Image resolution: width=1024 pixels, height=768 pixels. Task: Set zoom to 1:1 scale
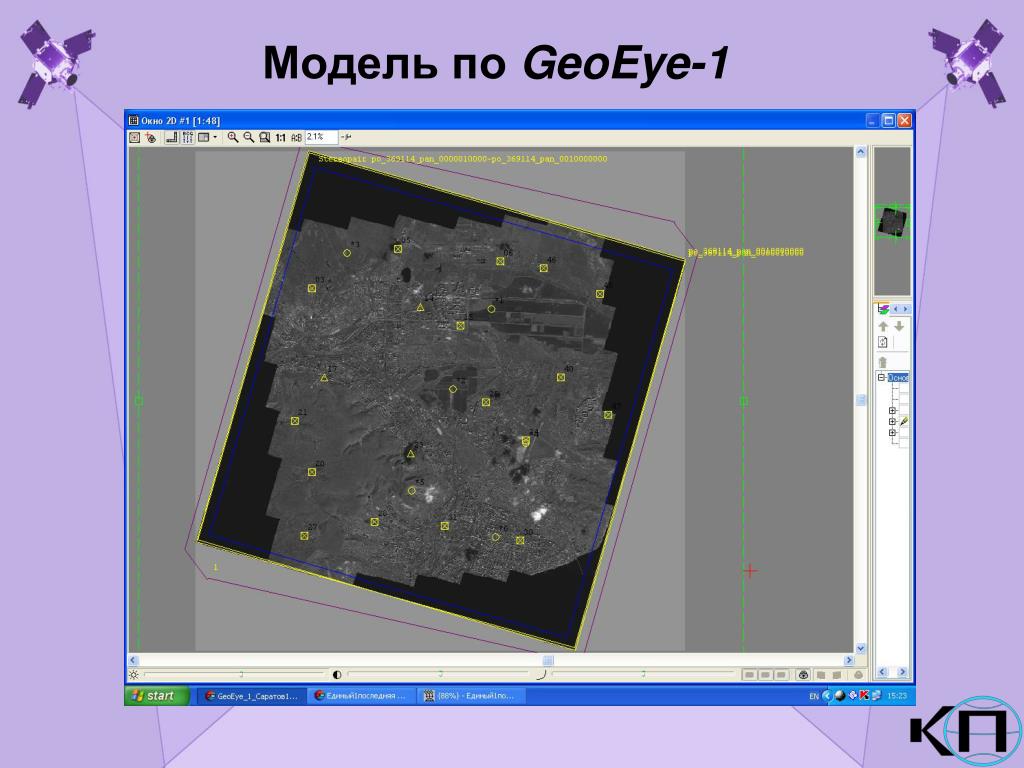click(280, 138)
